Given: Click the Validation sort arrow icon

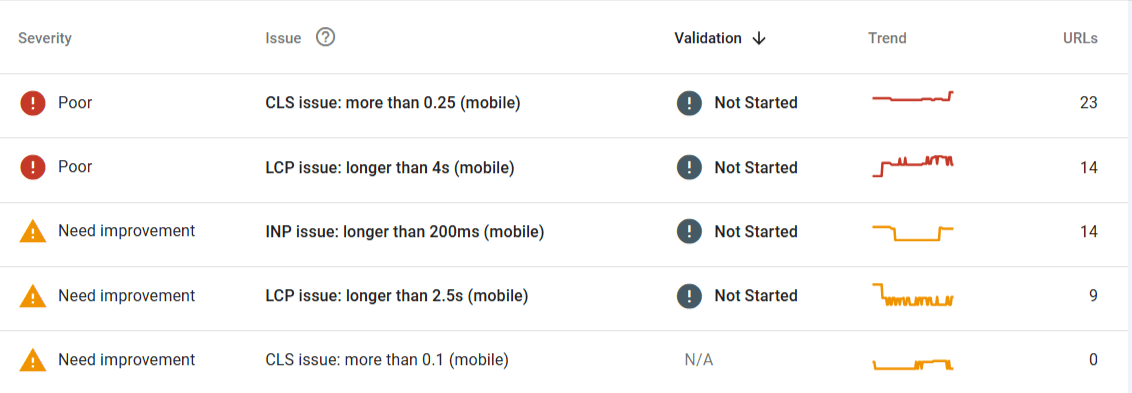Looking at the screenshot, I should click(758, 39).
